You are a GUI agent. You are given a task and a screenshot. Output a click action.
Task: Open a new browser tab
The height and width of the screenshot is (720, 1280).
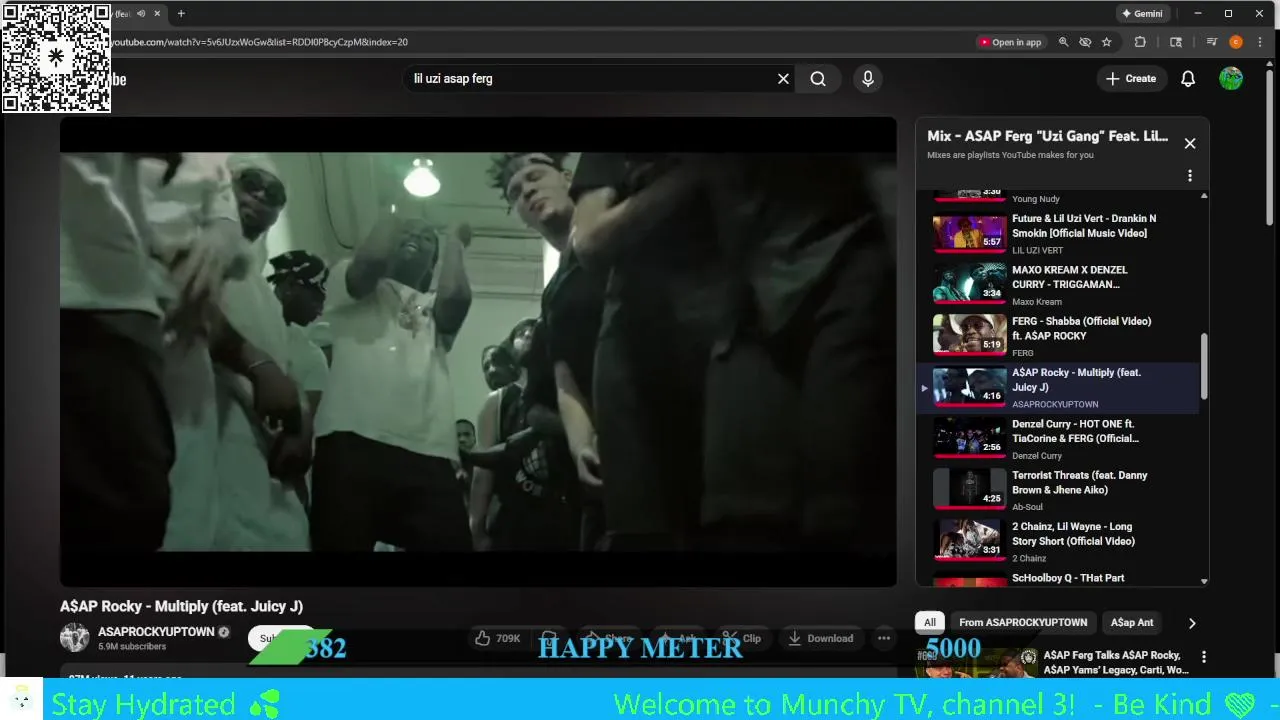tap(181, 14)
